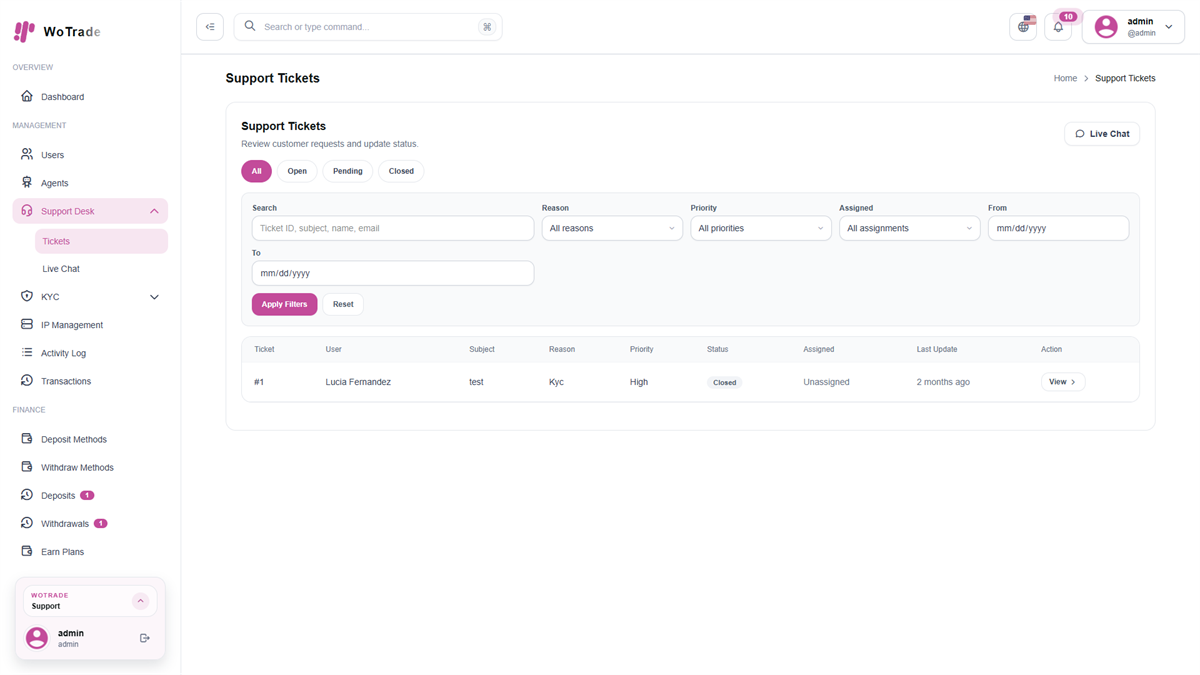Open the To date field
This screenshot has width=1200, height=675.
(393, 273)
